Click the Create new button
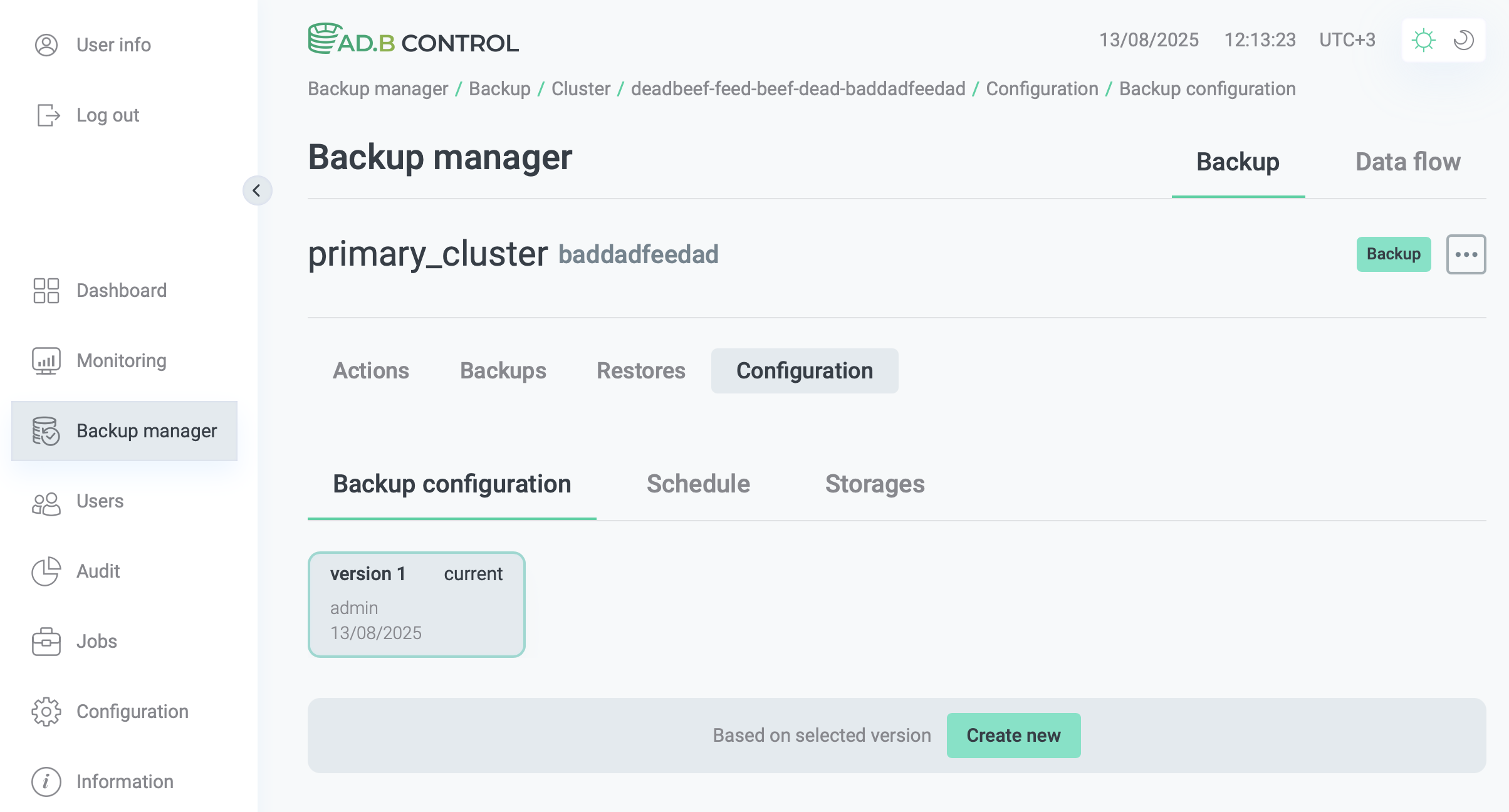Viewport: 1509px width, 812px height. 1013,736
